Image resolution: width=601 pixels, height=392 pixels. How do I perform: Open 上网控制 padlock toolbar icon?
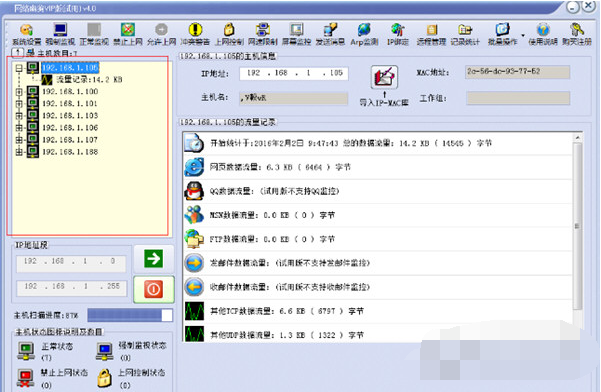click(x=229, y=30)
